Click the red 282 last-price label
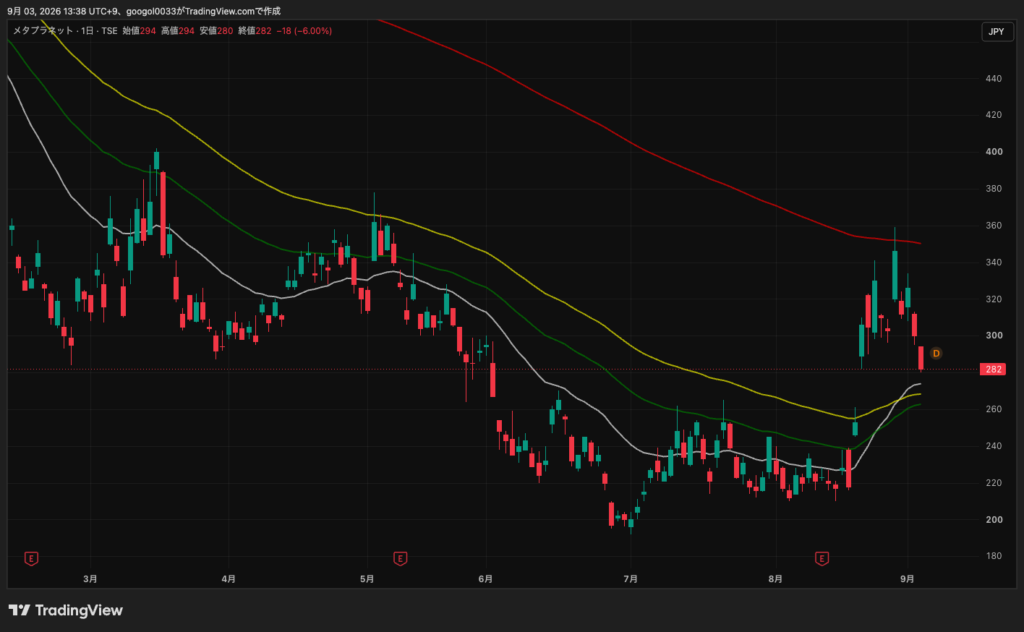 (x=993, y=369)
